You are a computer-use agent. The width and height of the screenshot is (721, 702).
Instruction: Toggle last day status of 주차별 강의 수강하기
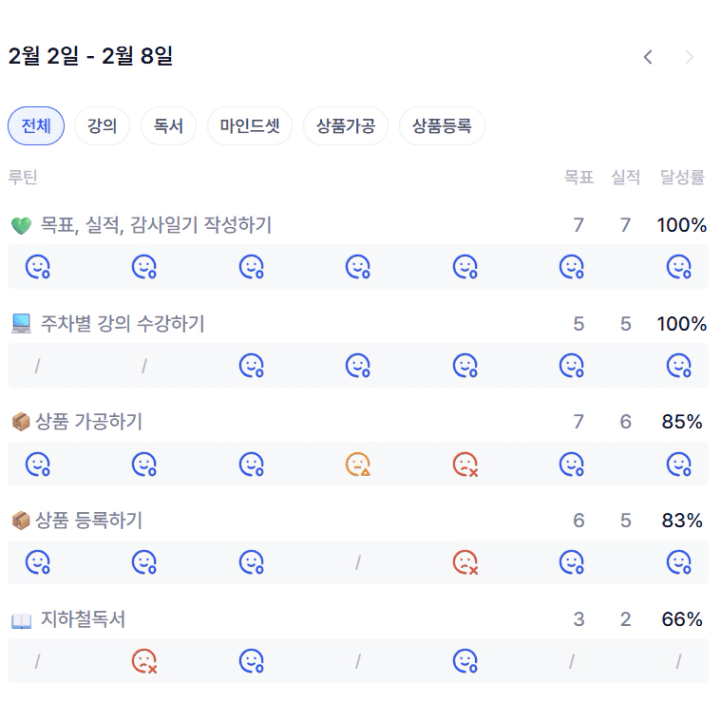679,366
